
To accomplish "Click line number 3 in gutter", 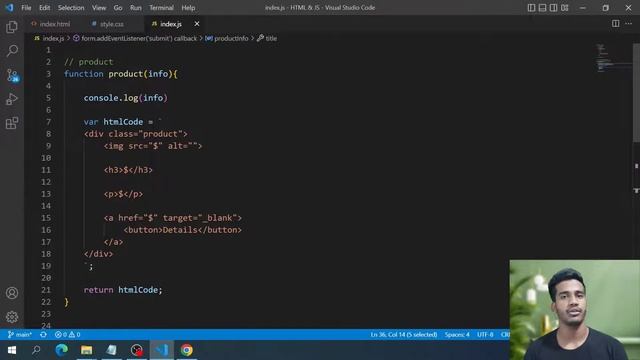I will pos(48,74).
